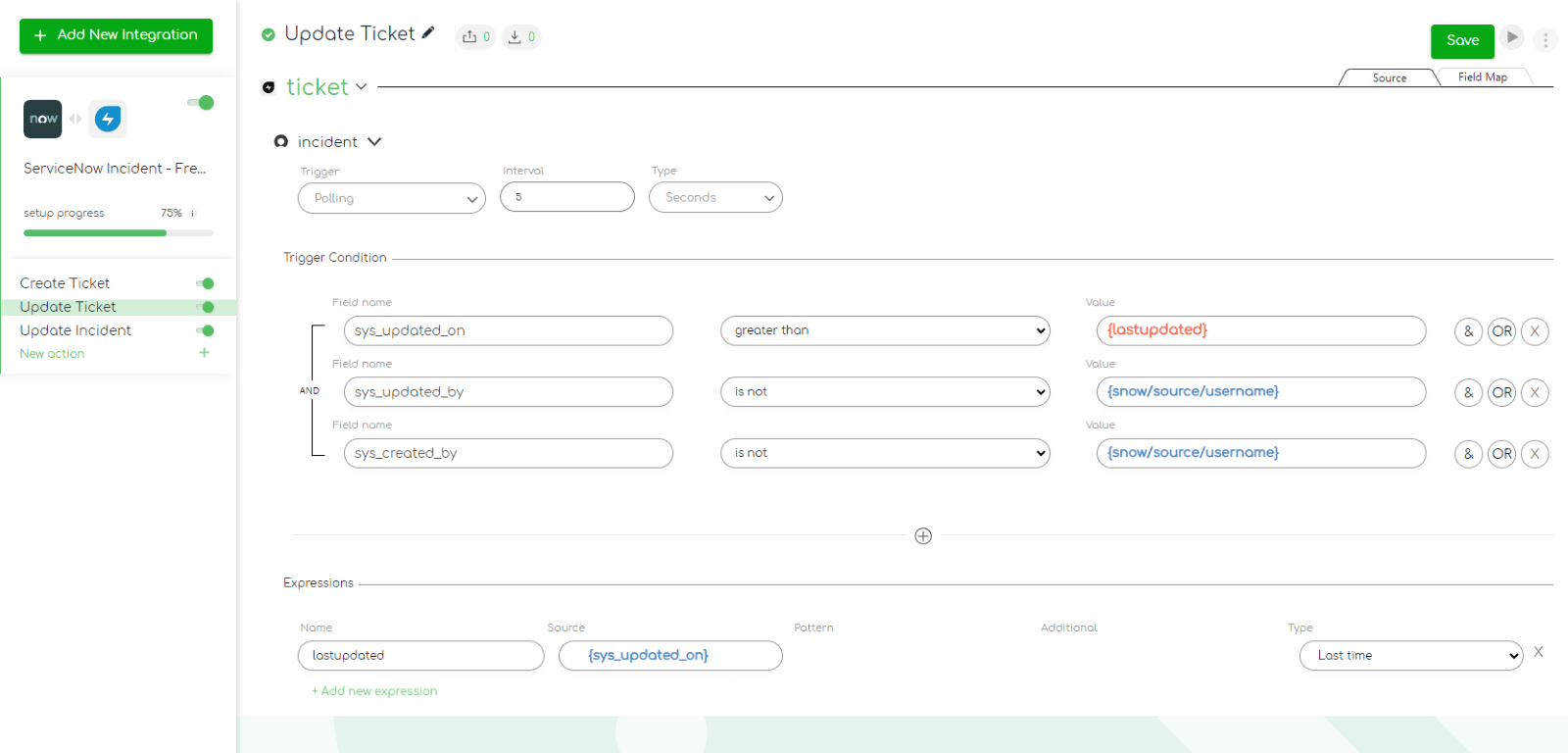The height and width of the screenshot is (753, 1568).
Task: Add AND condition on sys_created_by row
Action: (1468, 454)
